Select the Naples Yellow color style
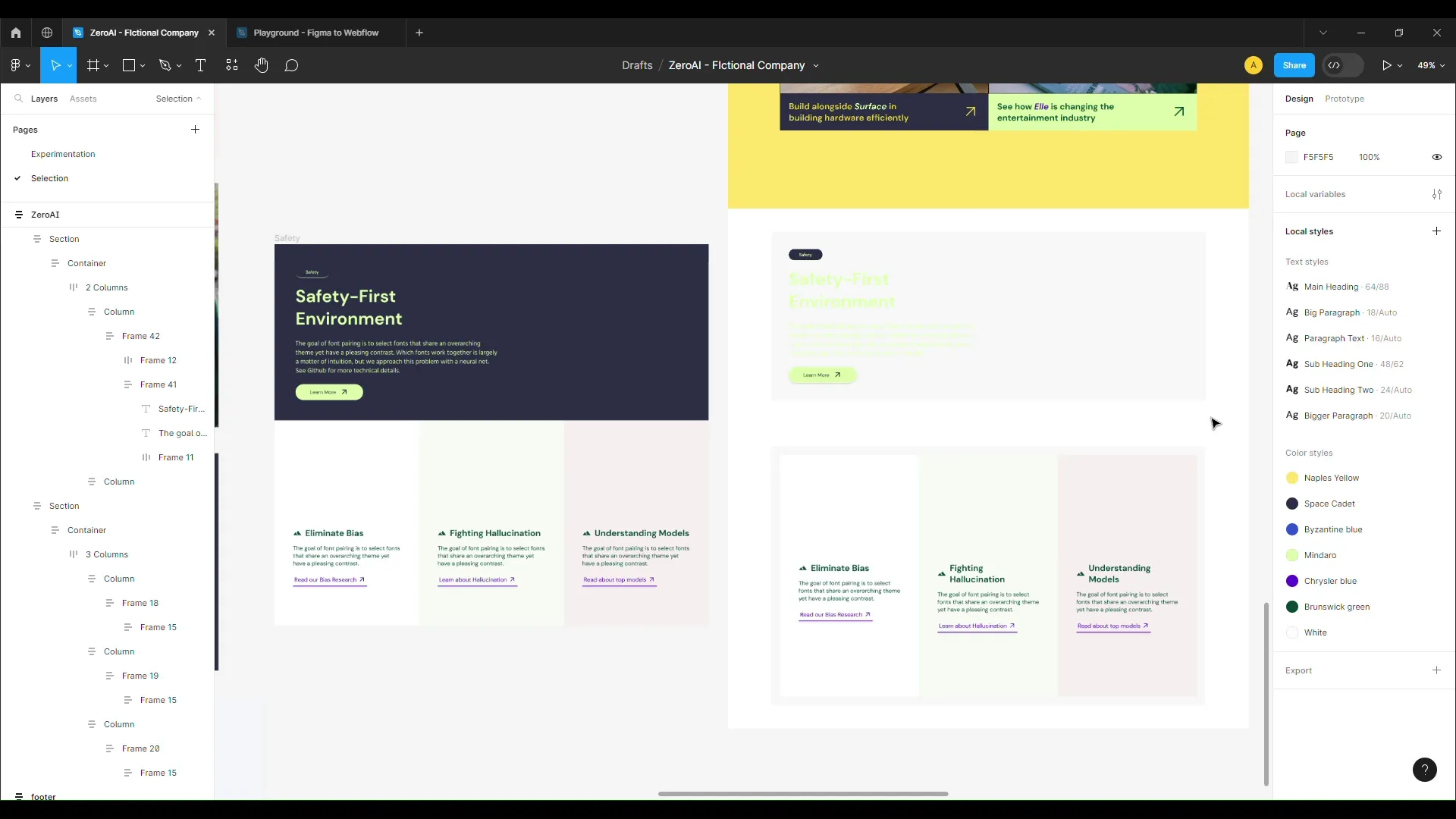Screen dimensions: 1456x819 pyautogui.click(x=1331, y=478)
